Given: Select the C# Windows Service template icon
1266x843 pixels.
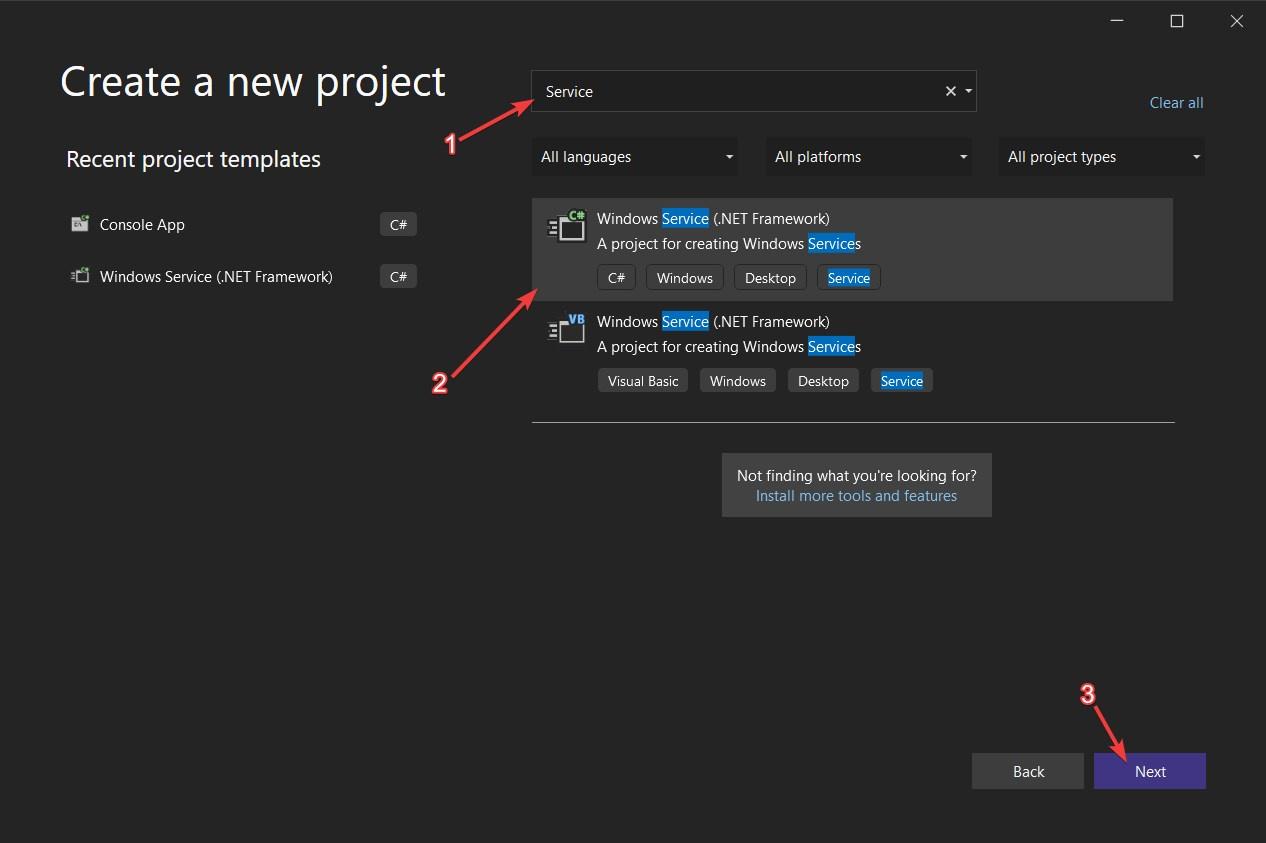Looking at the screenshot, I should click(x=566, y=225).
